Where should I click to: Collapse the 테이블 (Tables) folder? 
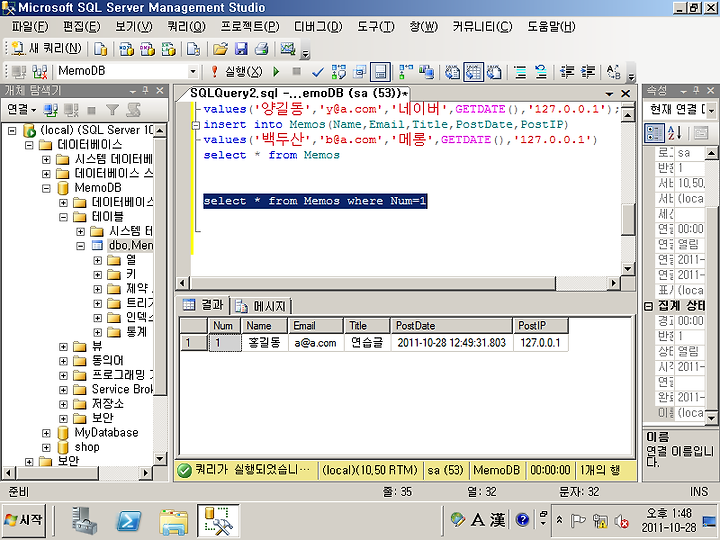[x=63, y=217]
